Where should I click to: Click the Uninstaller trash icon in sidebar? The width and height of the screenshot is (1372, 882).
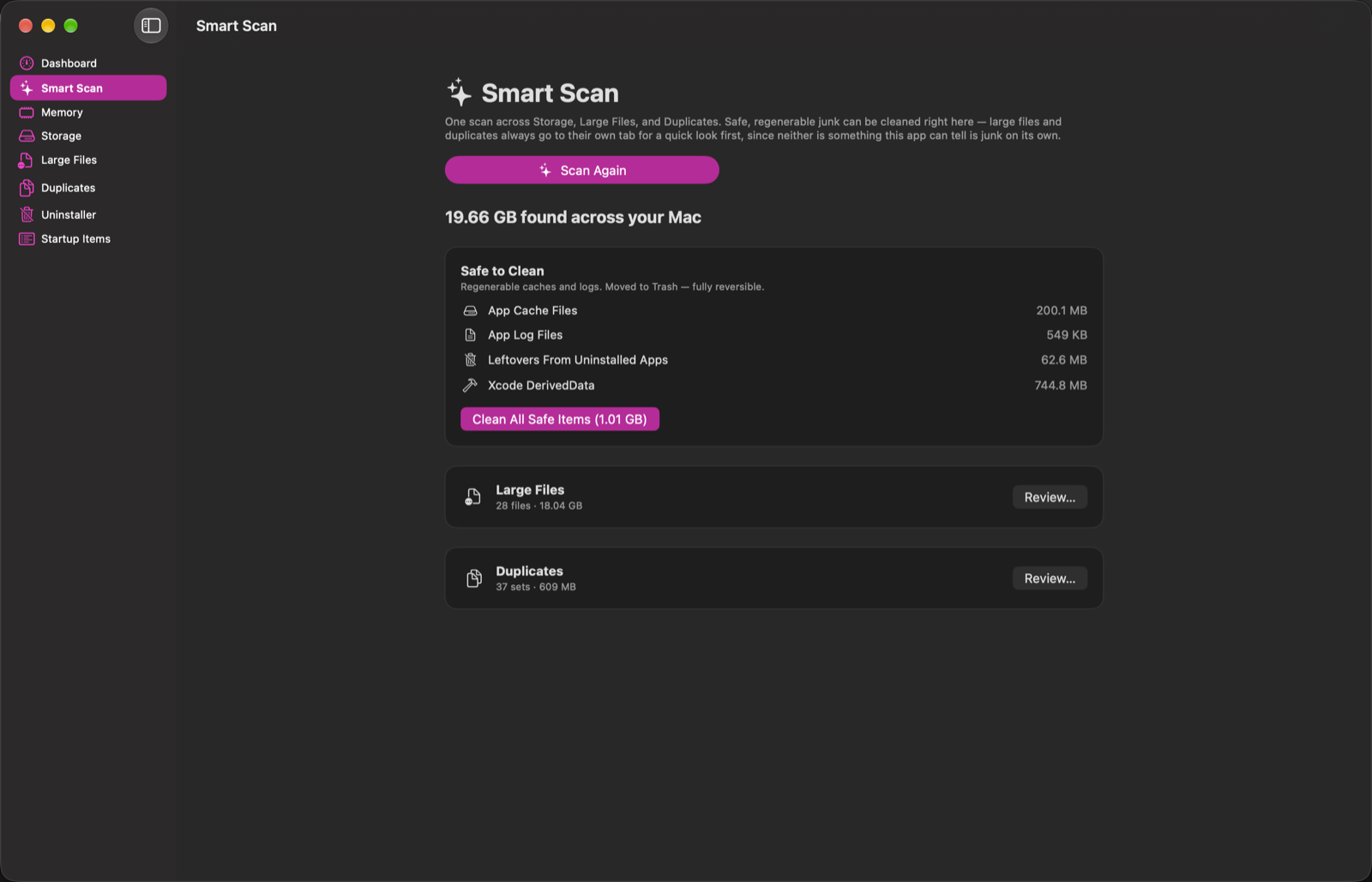coord(27,214)
